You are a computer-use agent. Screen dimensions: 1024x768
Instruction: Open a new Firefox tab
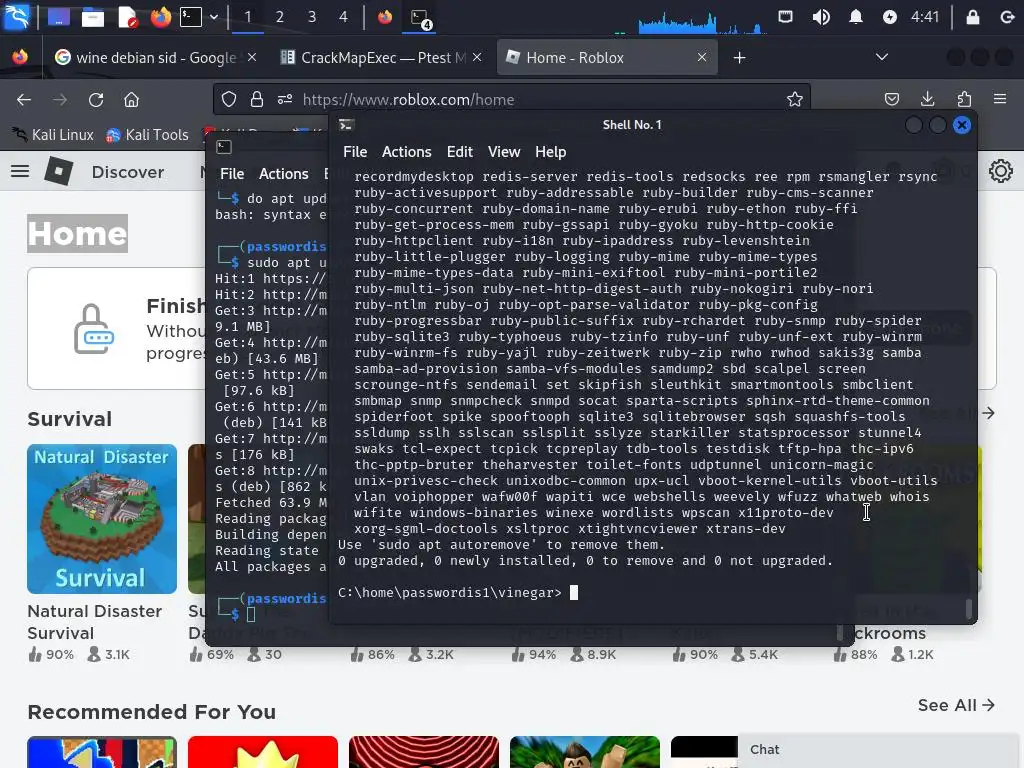coord(739,57)
